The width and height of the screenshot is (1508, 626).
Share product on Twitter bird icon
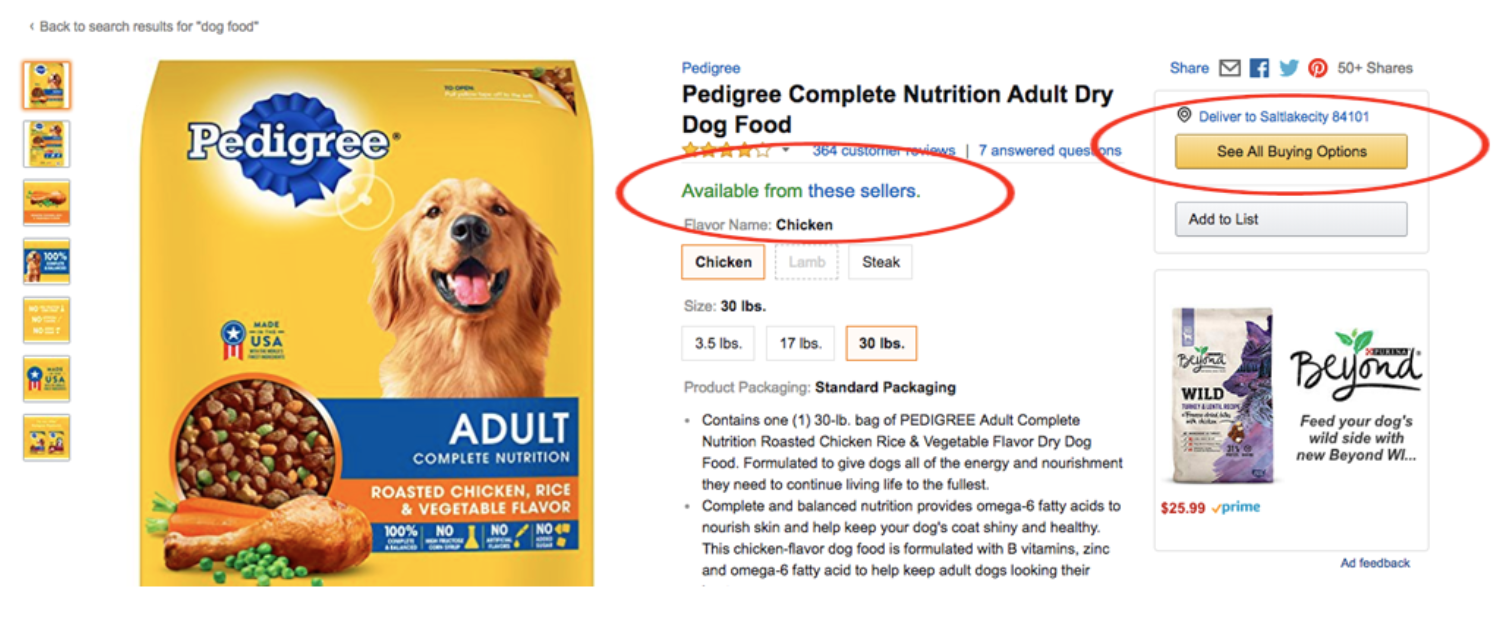1289,68
